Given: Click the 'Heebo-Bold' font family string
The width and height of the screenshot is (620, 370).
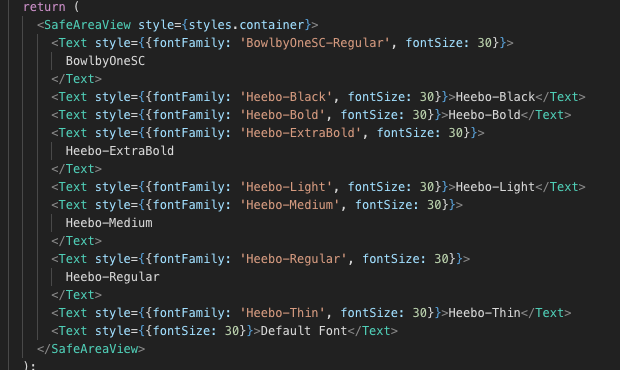Looking at the screenshot, I should (x=282, y=115).
